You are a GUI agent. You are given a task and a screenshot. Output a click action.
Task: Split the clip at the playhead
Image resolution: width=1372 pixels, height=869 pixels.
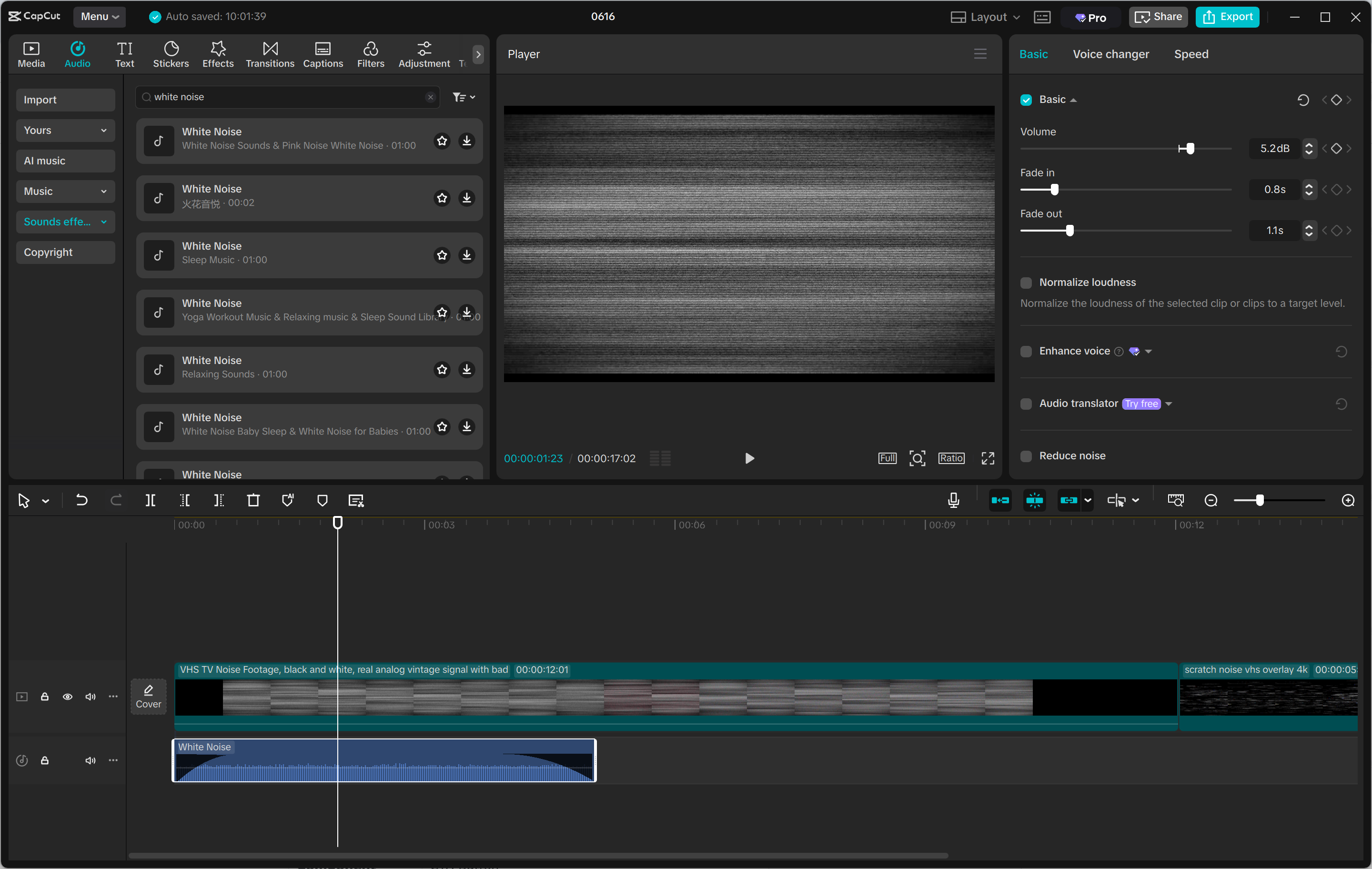pos(151,500)
